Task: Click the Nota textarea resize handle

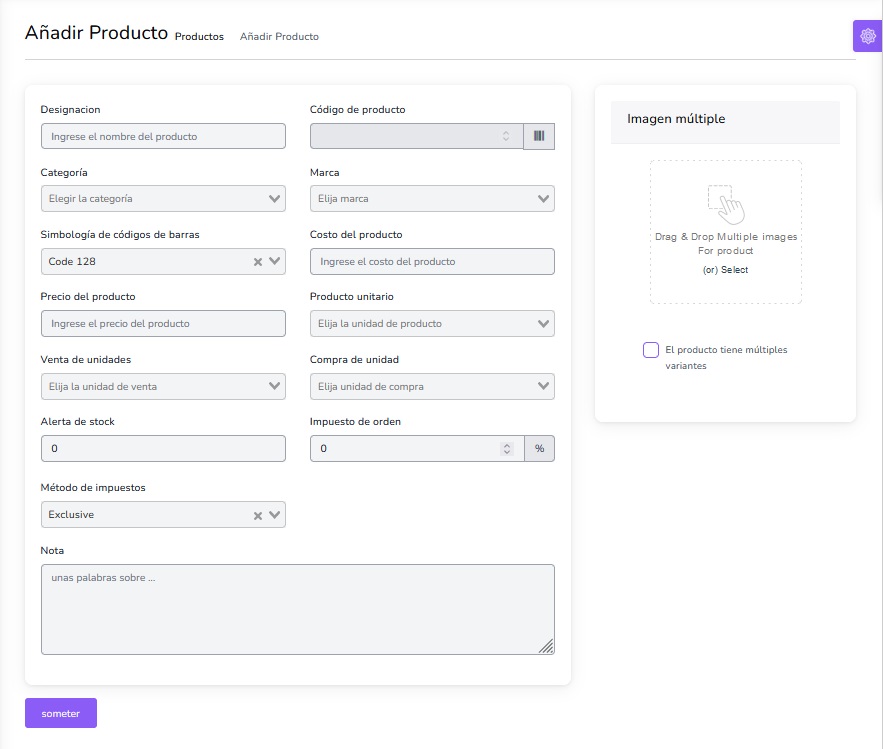Action: pos(547,647)
